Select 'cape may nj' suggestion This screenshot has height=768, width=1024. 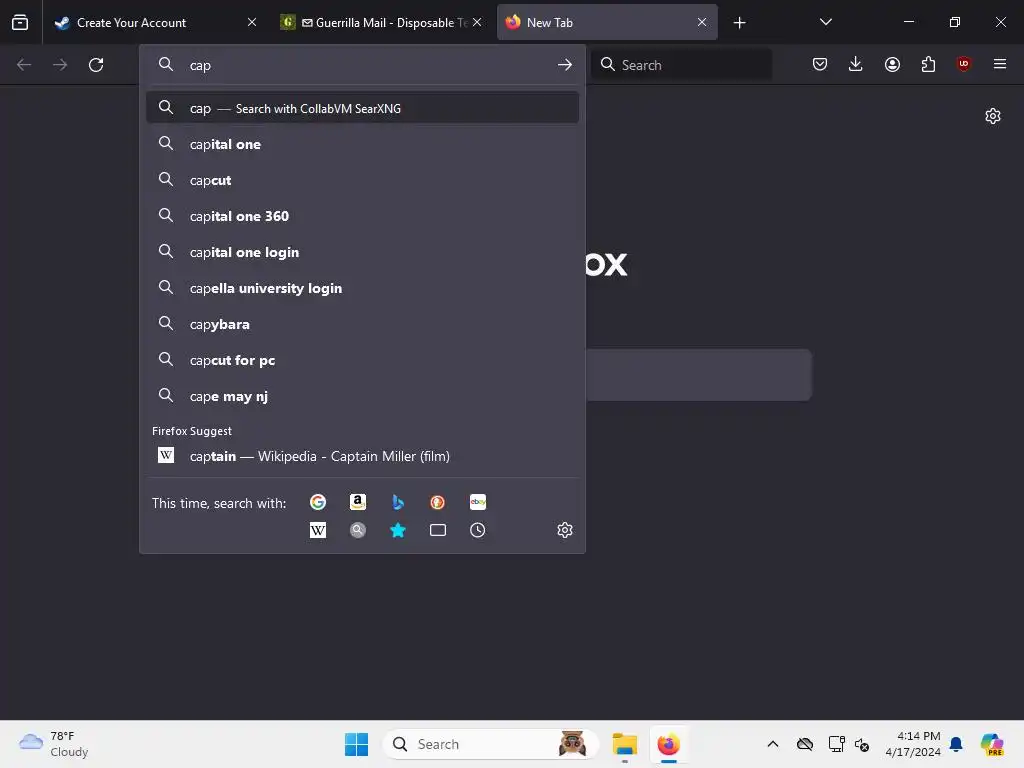coord(362,396)
